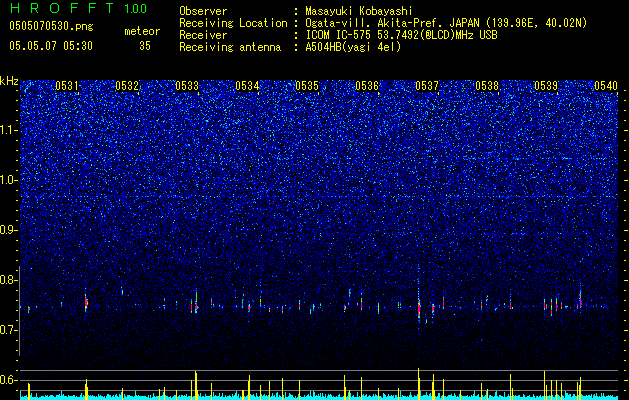Click the strong meteor echo at 0537

point(419,307)
